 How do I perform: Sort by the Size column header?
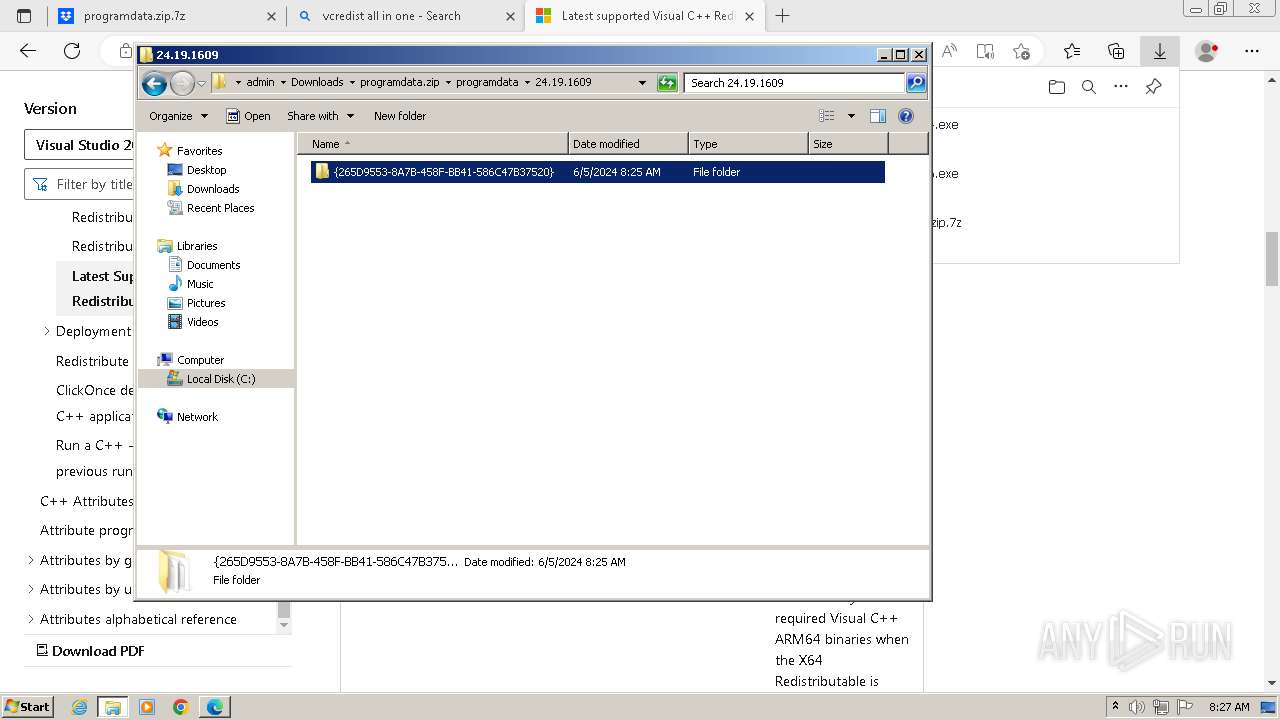click(848, 144)
